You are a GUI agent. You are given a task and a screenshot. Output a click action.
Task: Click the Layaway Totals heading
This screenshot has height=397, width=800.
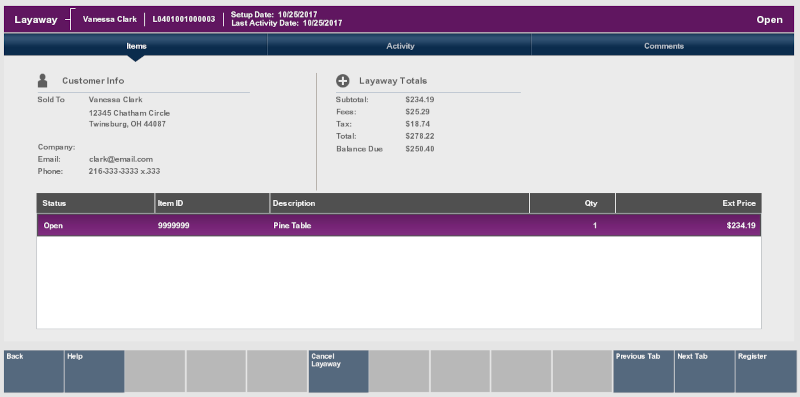393,81
